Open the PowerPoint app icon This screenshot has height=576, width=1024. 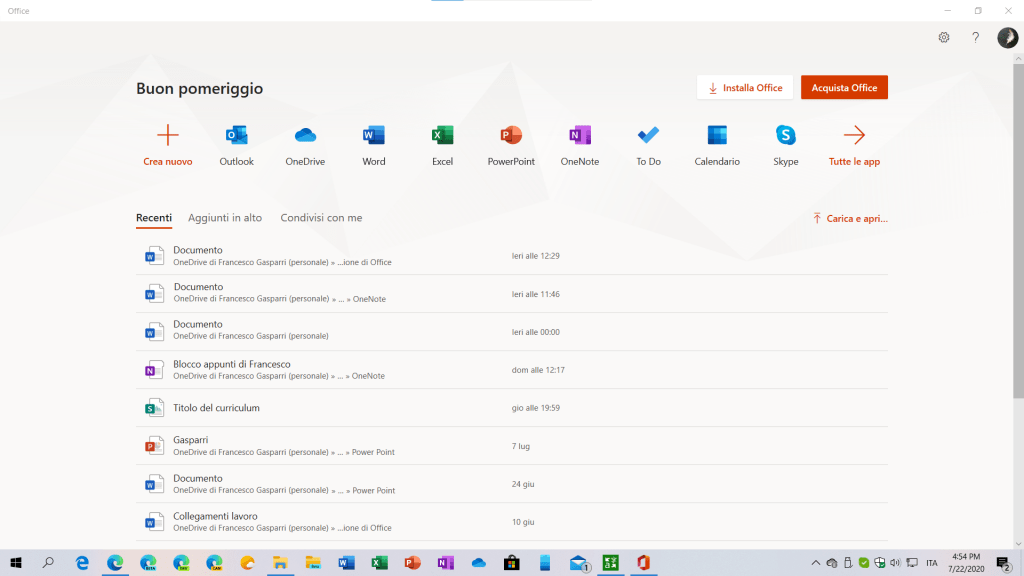tap(511, 136)
